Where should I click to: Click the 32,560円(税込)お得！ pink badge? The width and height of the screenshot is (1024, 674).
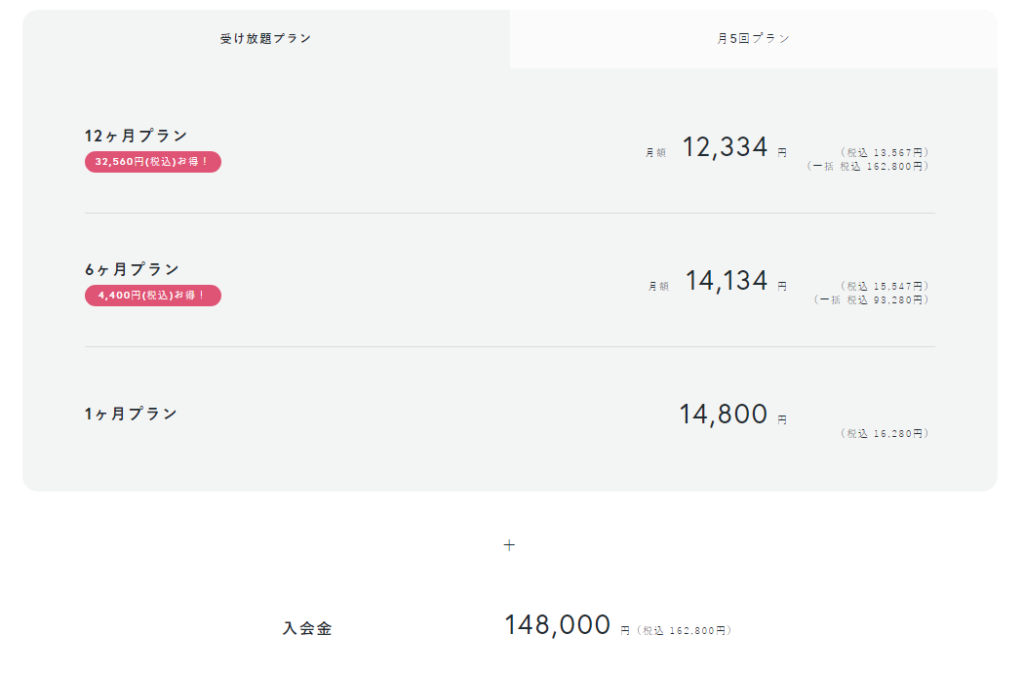[153, 162]
